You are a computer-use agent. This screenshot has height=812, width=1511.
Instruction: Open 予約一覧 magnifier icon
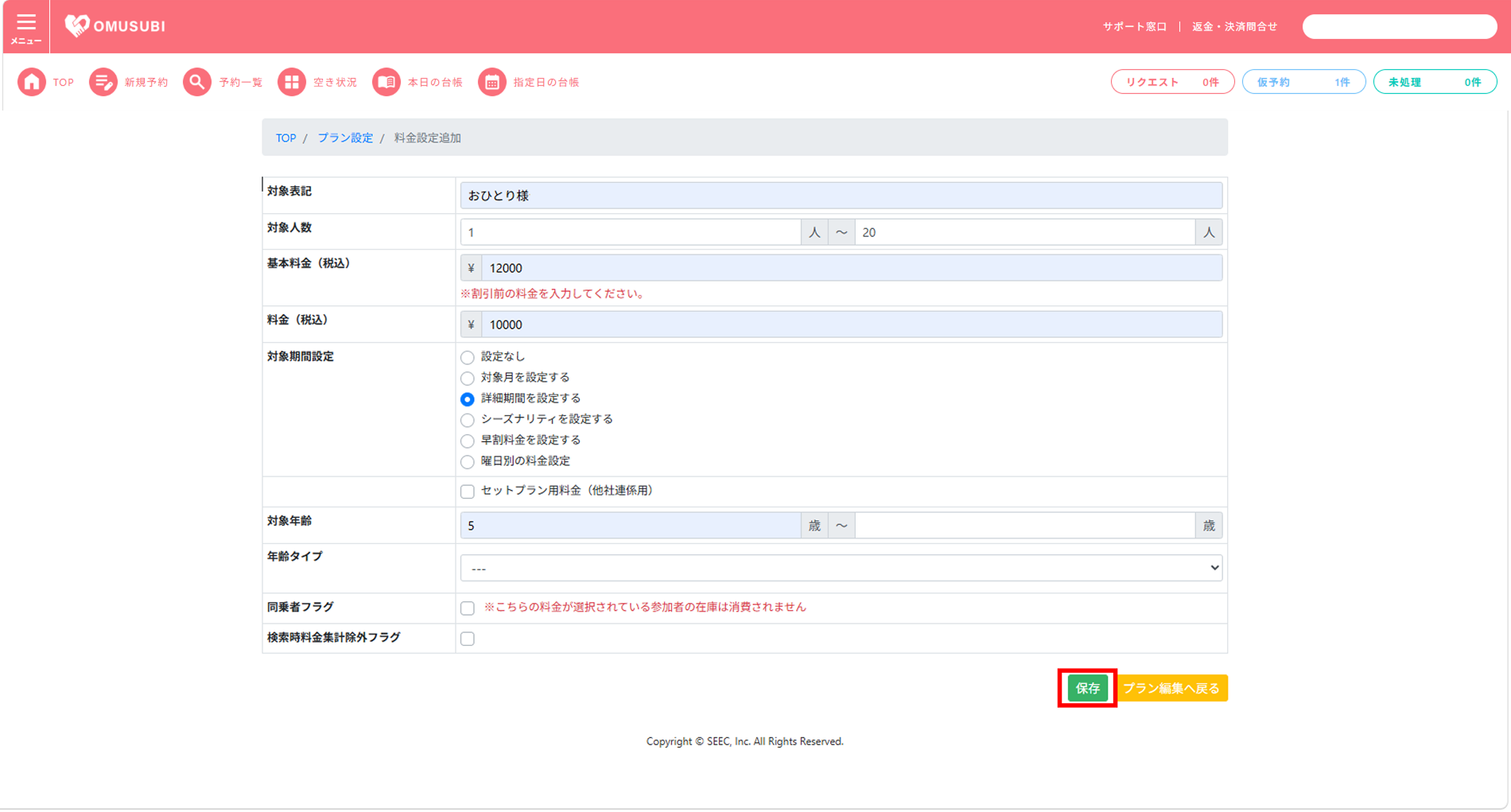click(x=196, y=82)
